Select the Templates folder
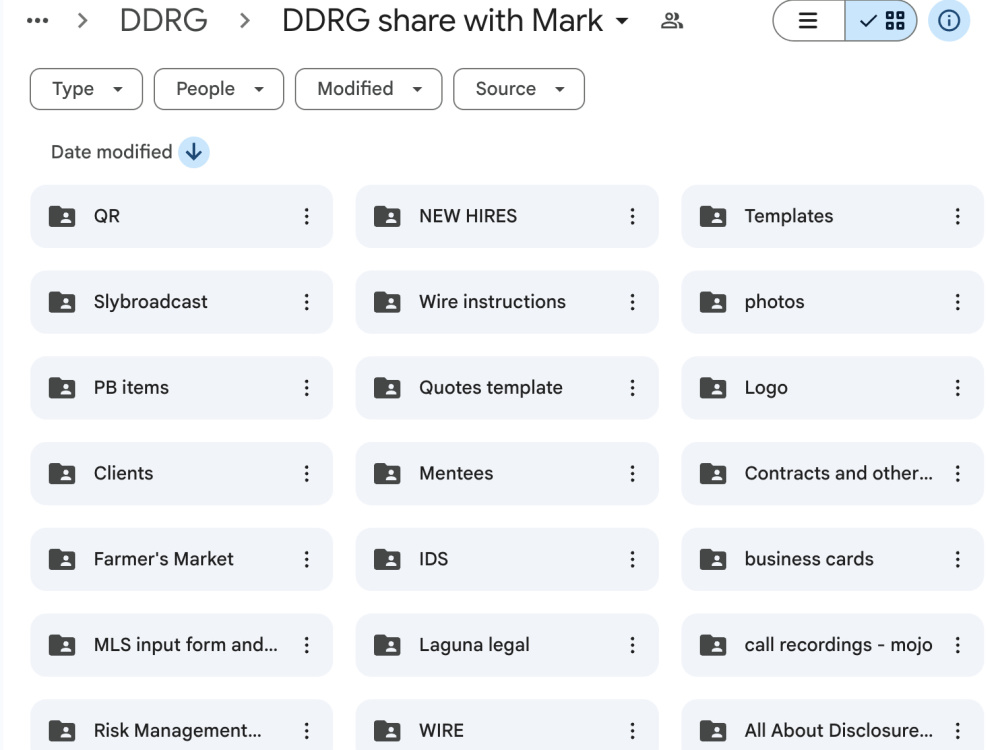1000x750 pixels. [x=832, y=216]
